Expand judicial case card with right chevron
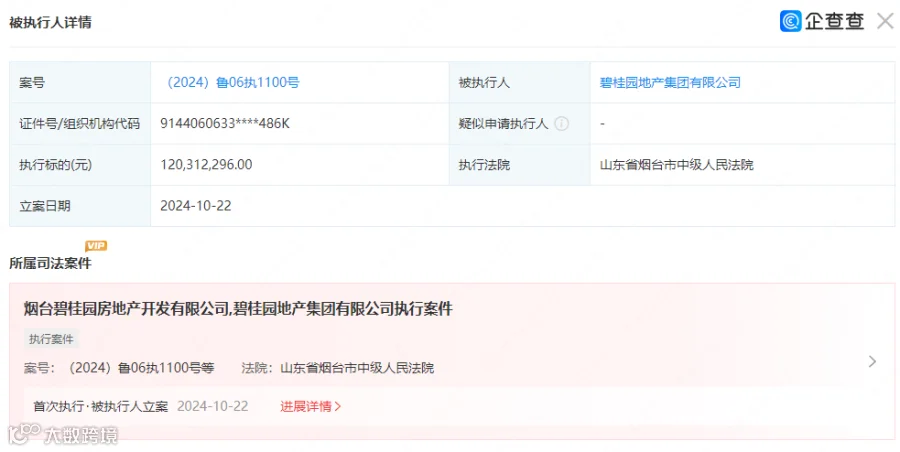Viewport: 900px width, 452px height. pos(872,361)
